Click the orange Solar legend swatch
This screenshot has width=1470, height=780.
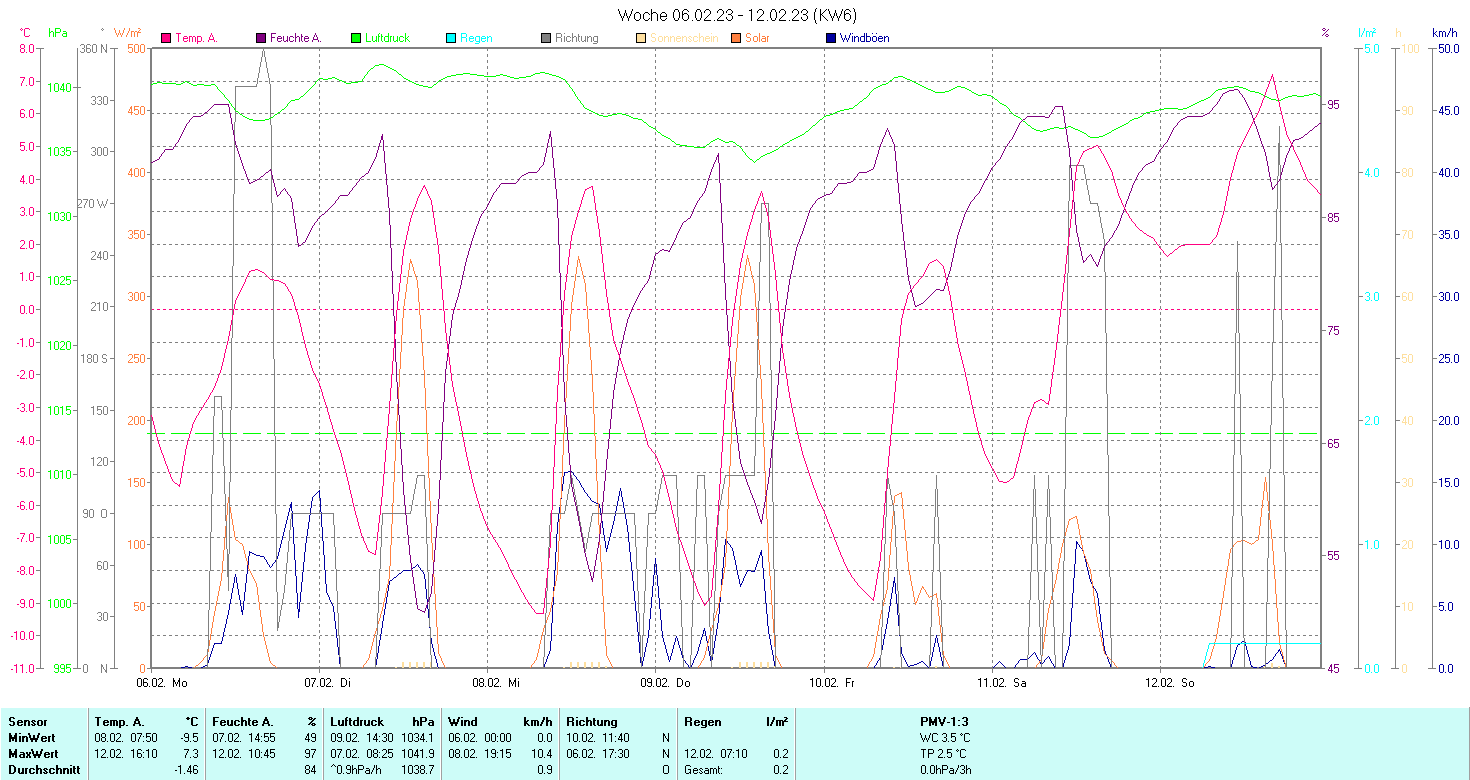tap(736, 38)
